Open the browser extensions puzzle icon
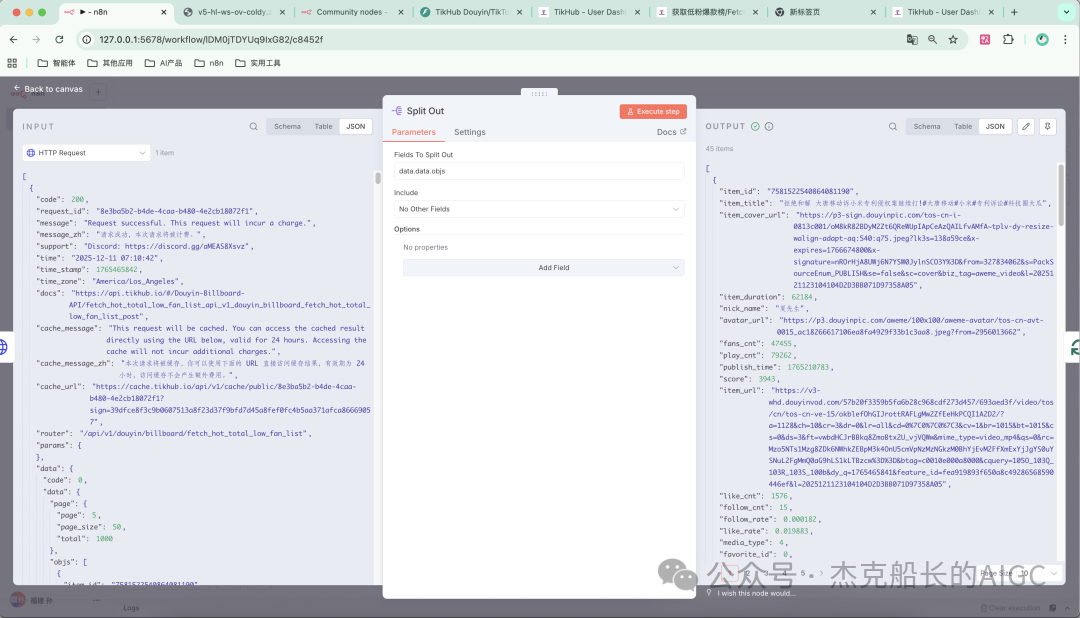Viewport: 1080px width, 618px height. 1008,40
